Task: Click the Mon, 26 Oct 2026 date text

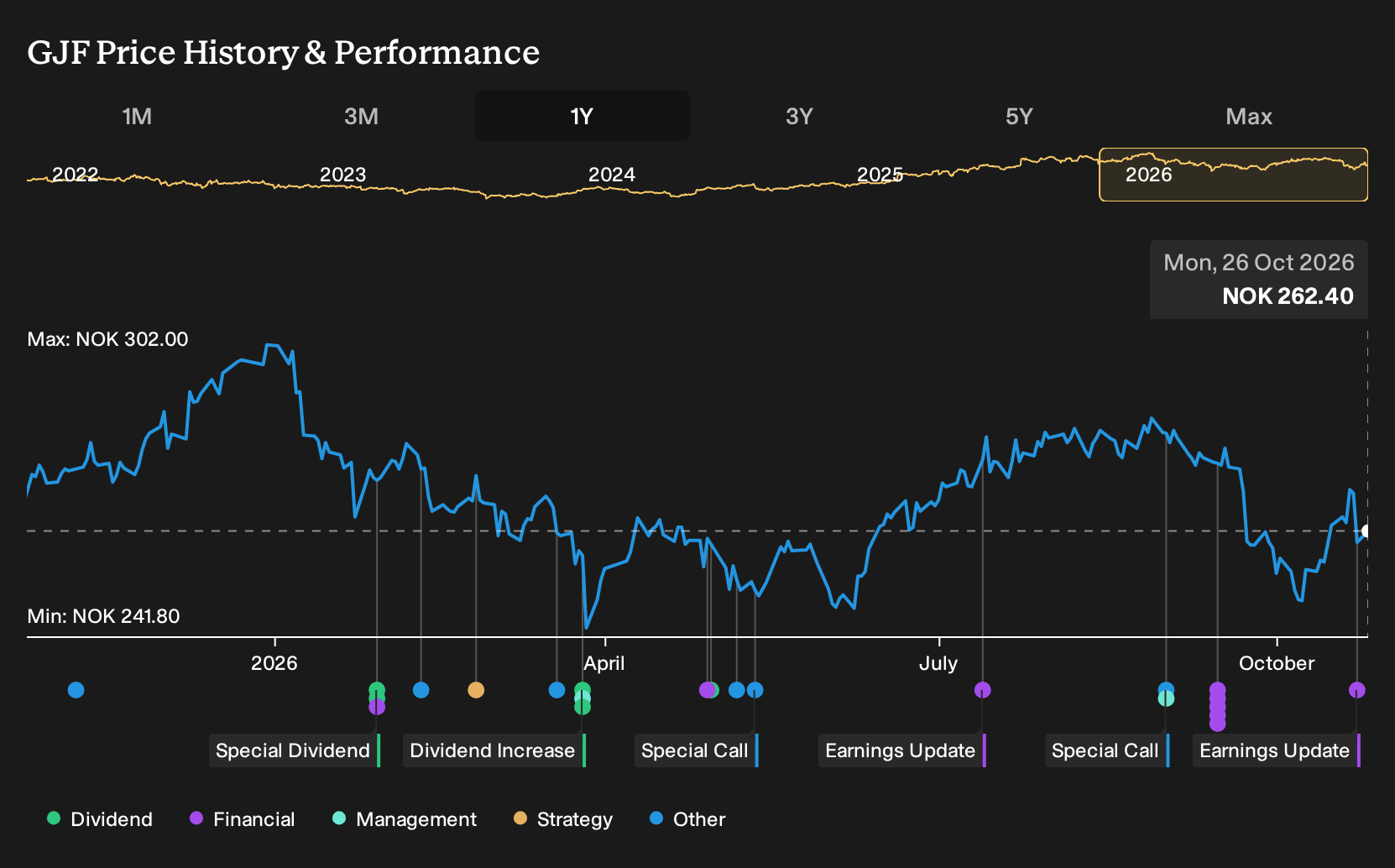Action: click(1259, 263)
